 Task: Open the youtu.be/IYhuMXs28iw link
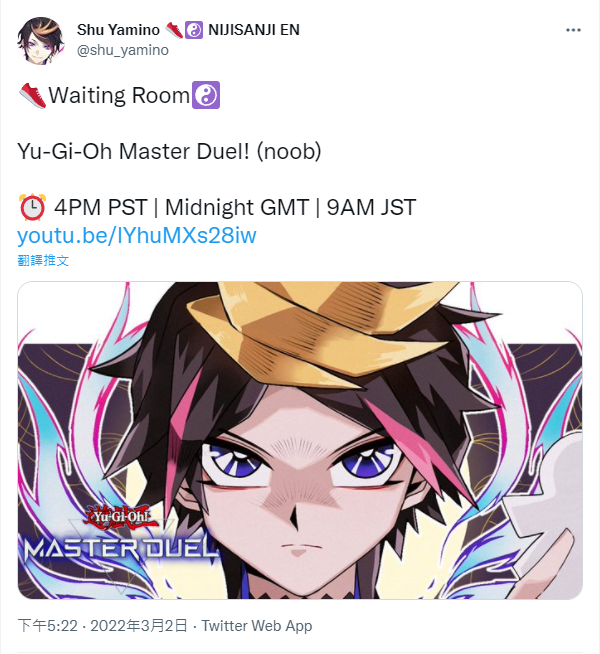(137, 236)
